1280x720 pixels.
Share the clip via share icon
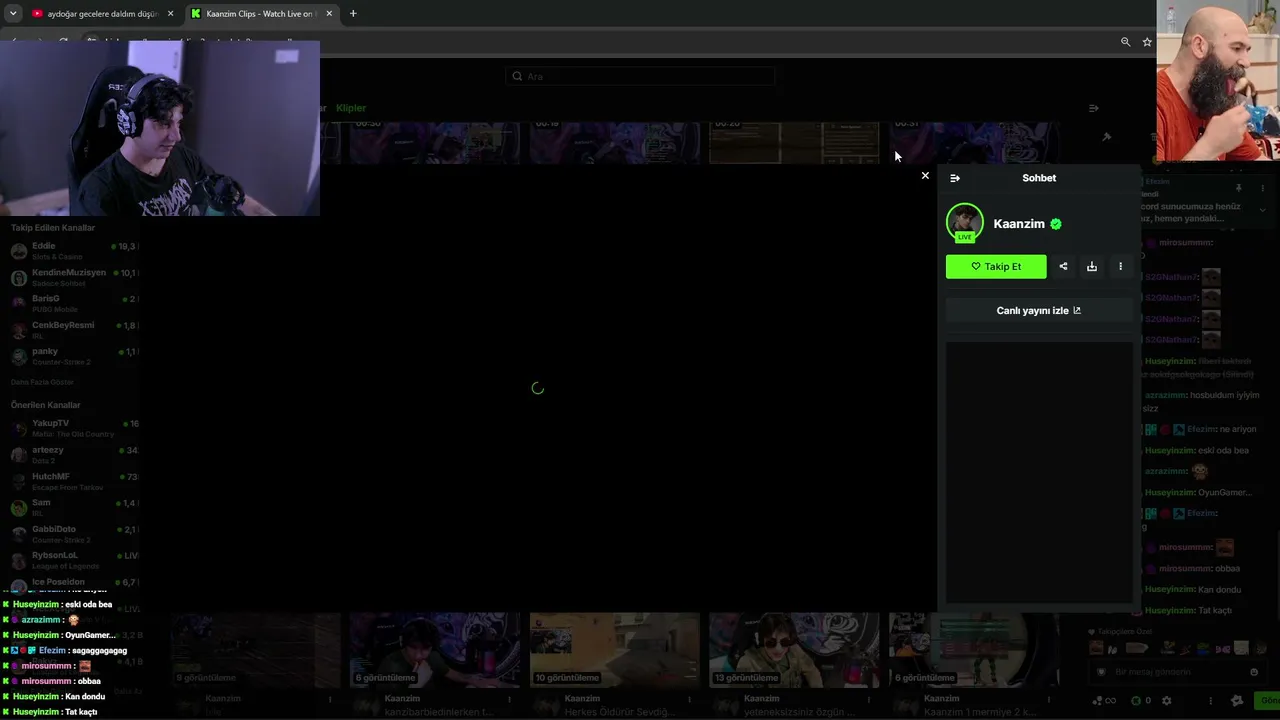[x=1063, y=266]
